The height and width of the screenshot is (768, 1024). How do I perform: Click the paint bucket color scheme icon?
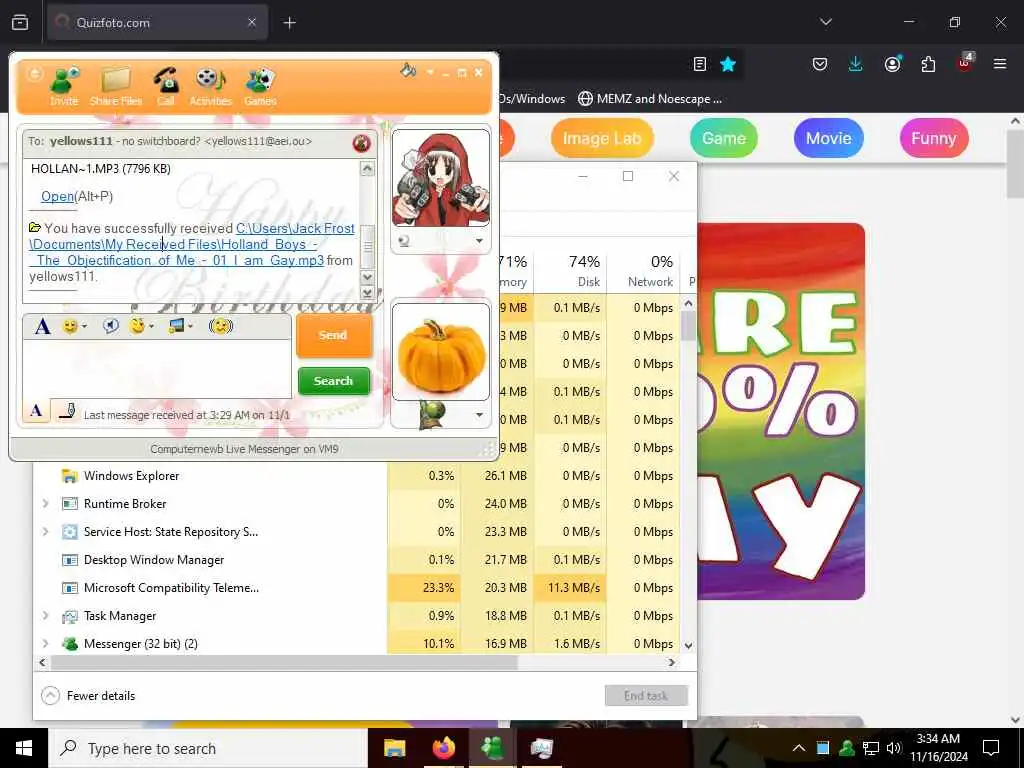coord(408,71)
